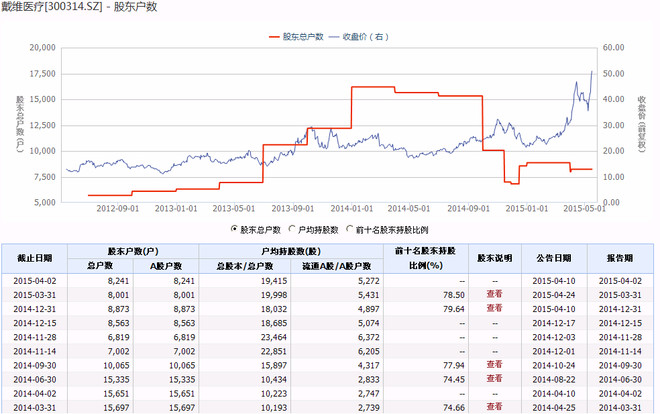Toggle the 股东总户数 red legend entry

(x=296, y=37)
